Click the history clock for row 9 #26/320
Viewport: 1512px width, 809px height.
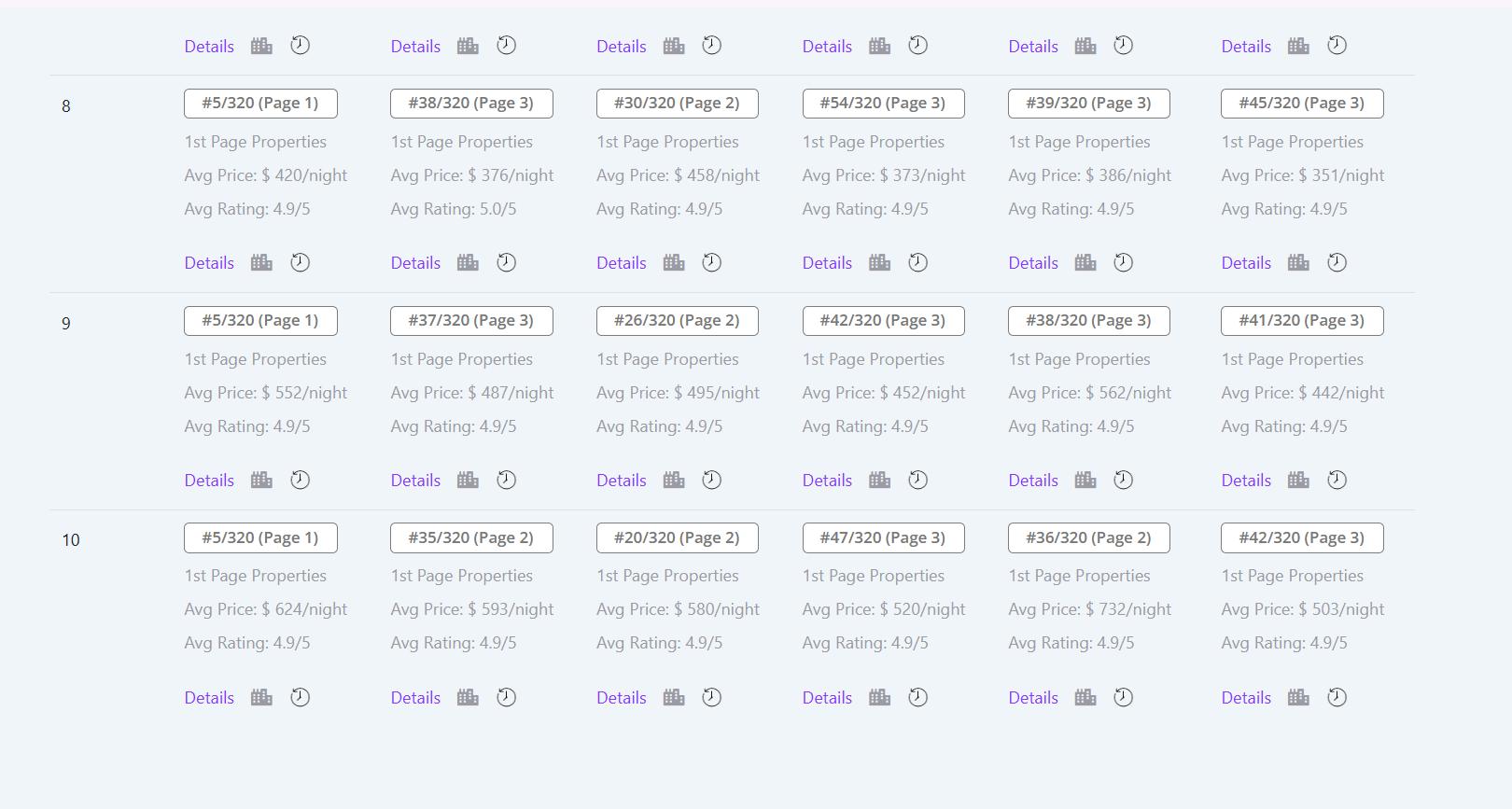click(x=712, y=480)
